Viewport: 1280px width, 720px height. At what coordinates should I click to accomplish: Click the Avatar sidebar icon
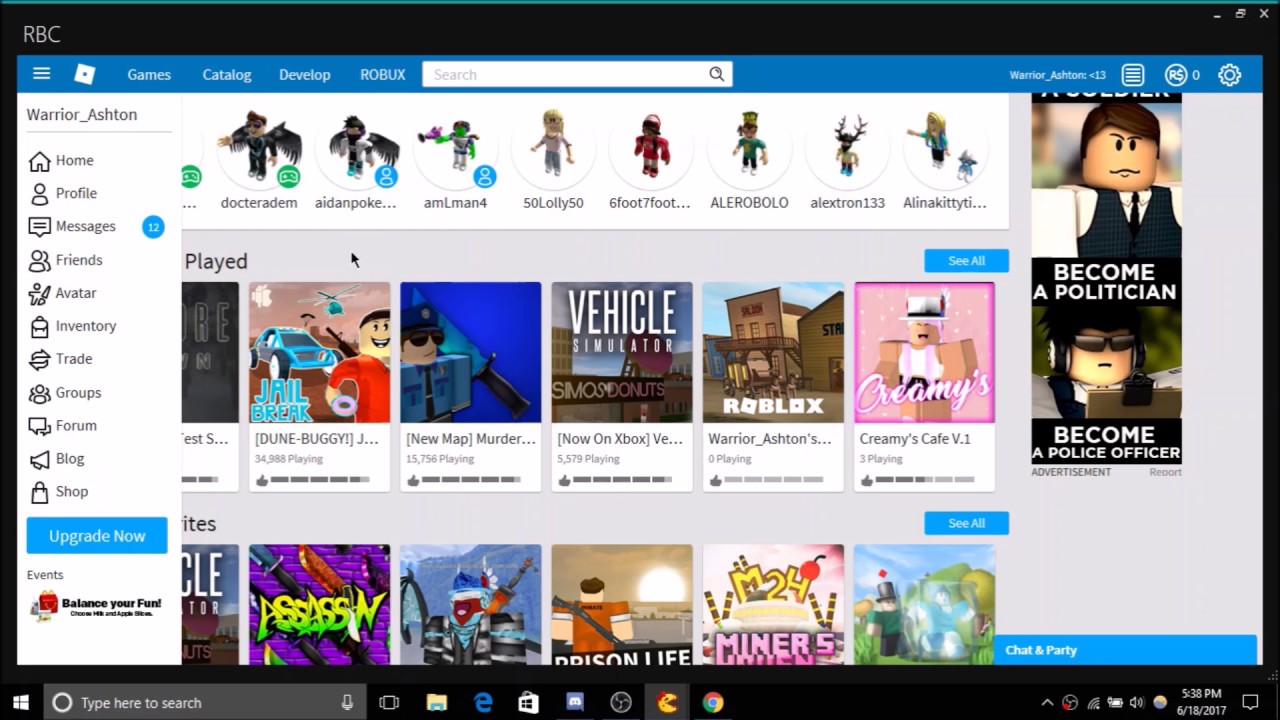[x=39, y=293]
